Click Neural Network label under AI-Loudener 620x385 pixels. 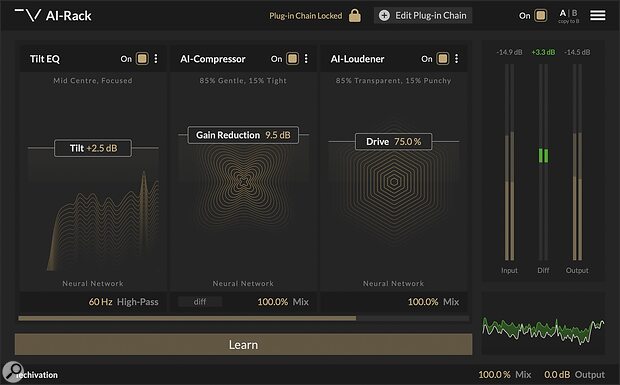(393, 283)
